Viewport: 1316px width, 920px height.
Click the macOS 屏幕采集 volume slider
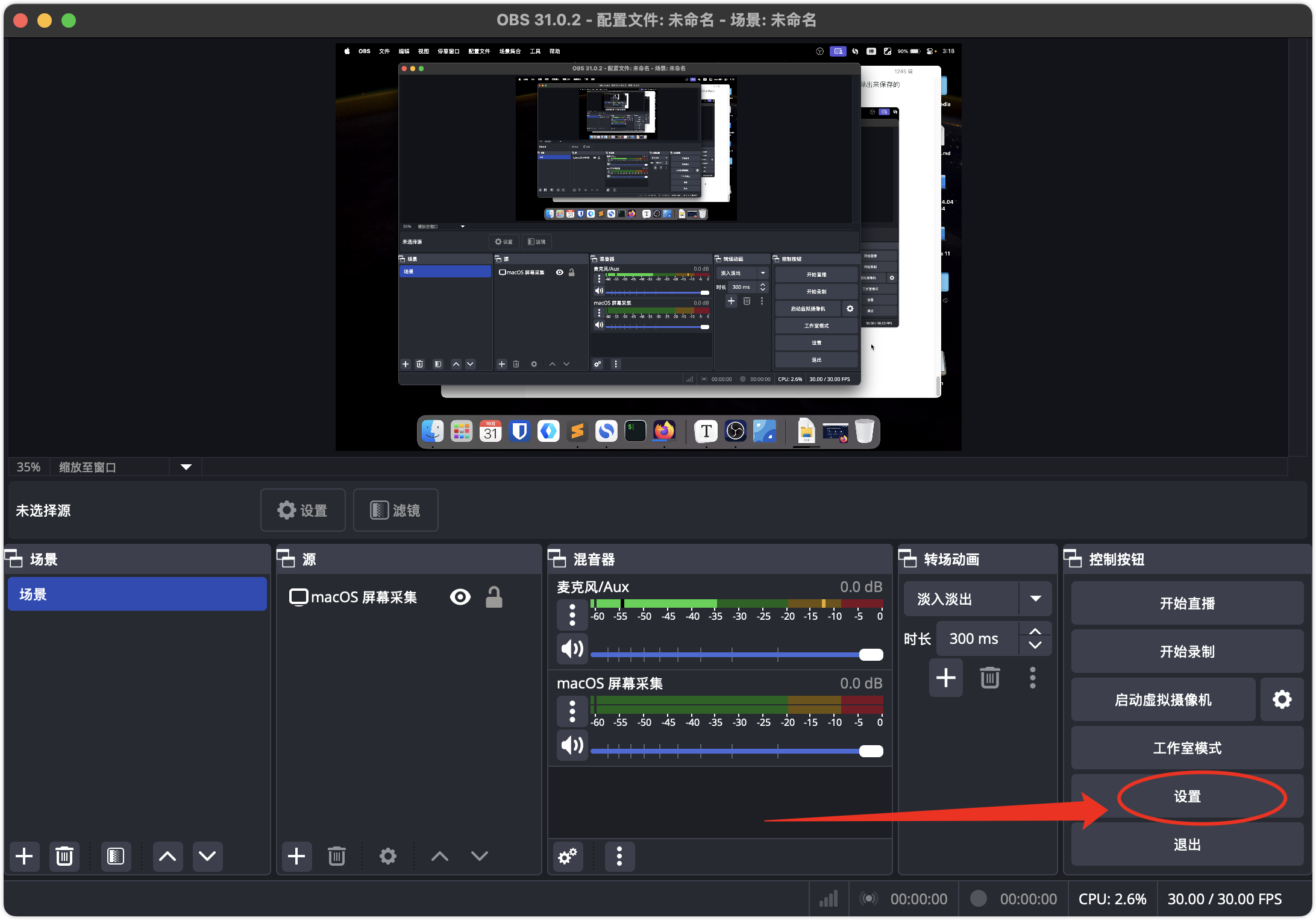point(737,751)
